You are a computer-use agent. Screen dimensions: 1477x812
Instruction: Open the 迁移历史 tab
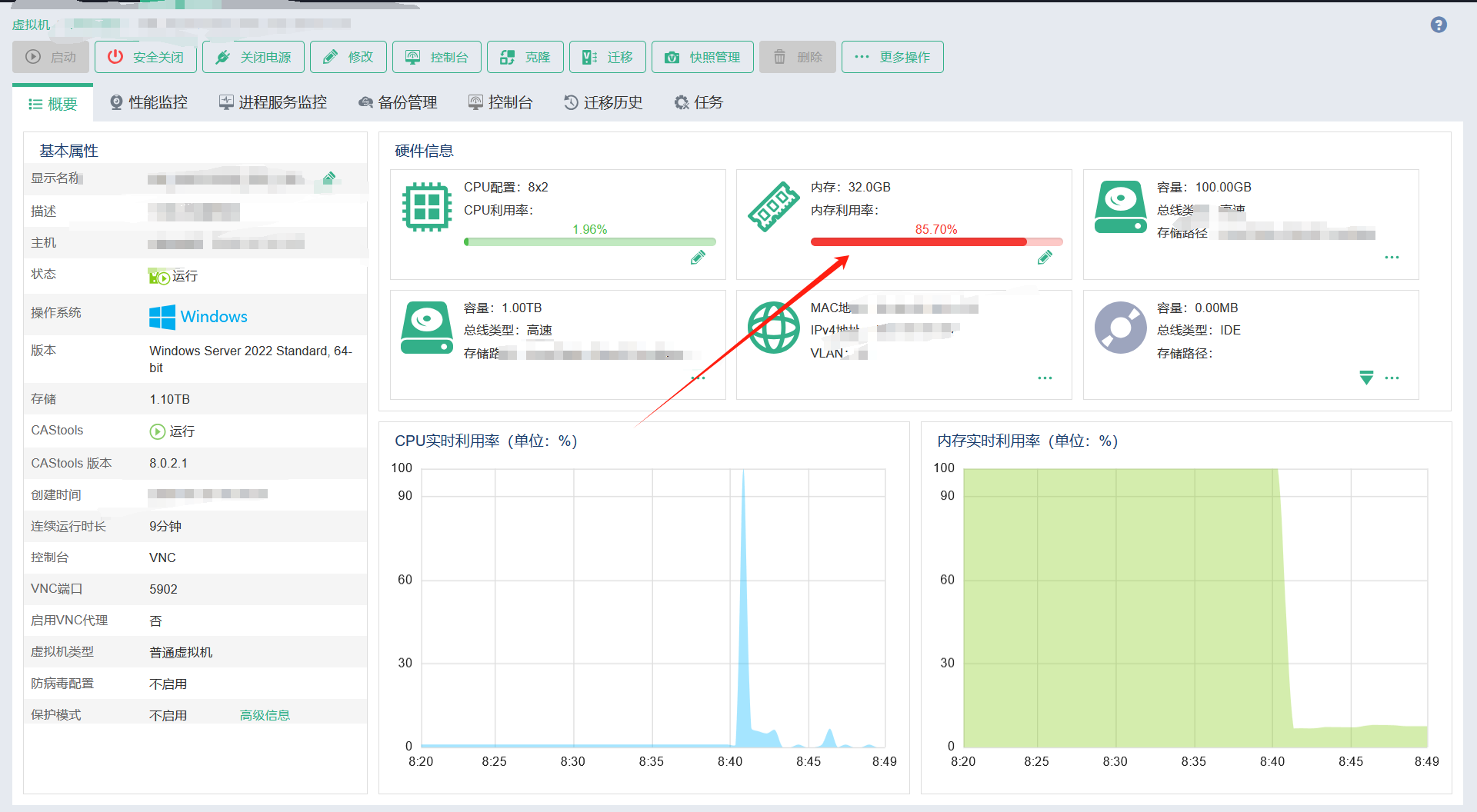point(603,102)
